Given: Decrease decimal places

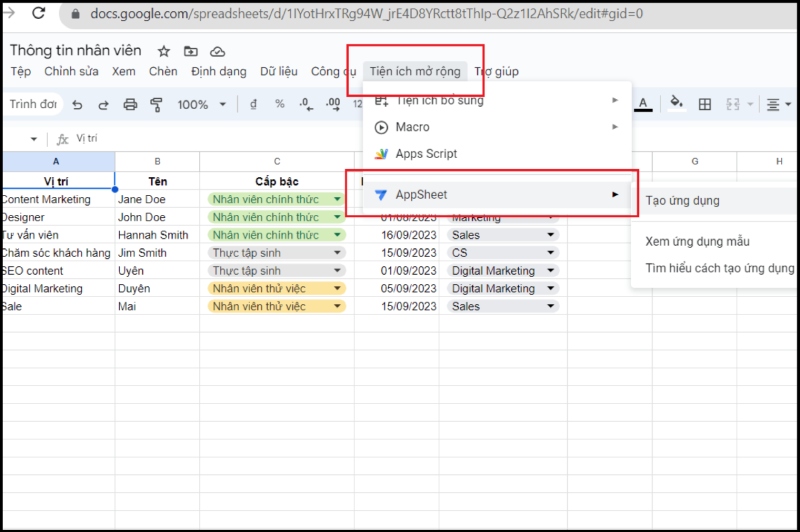Looking at the screenshot, I should click(x=306, y=105).
